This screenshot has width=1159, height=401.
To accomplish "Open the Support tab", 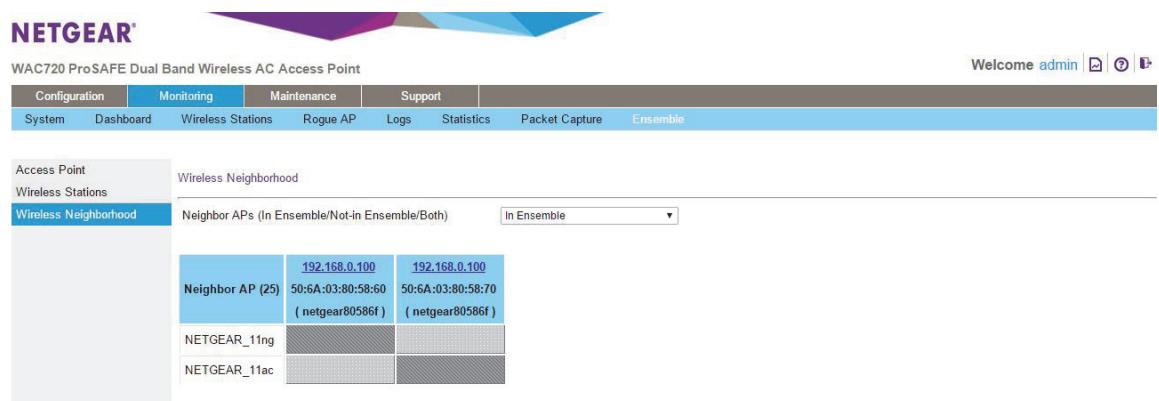I will point(421,96).
